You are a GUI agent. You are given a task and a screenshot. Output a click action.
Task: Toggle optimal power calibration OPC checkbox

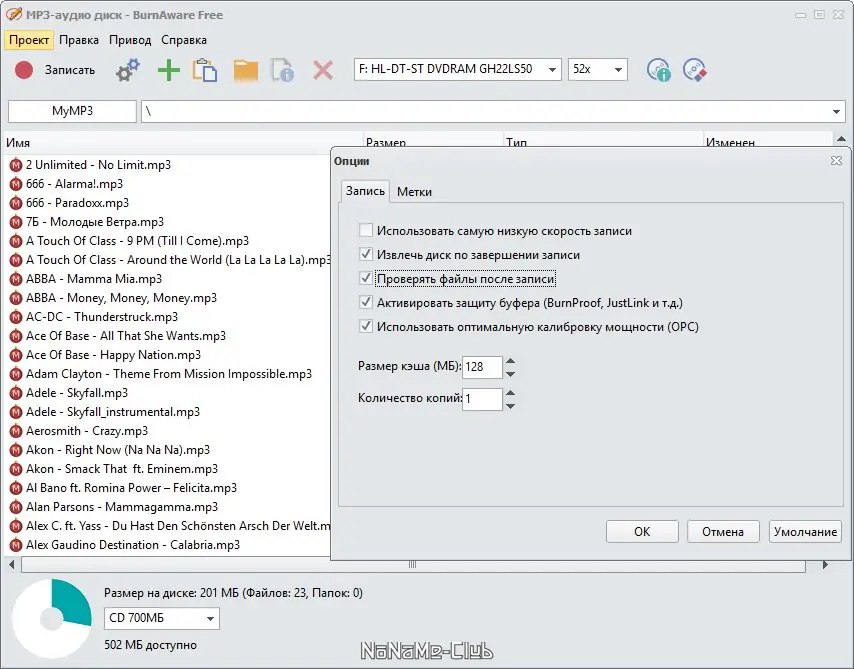[x=366, y=326]
